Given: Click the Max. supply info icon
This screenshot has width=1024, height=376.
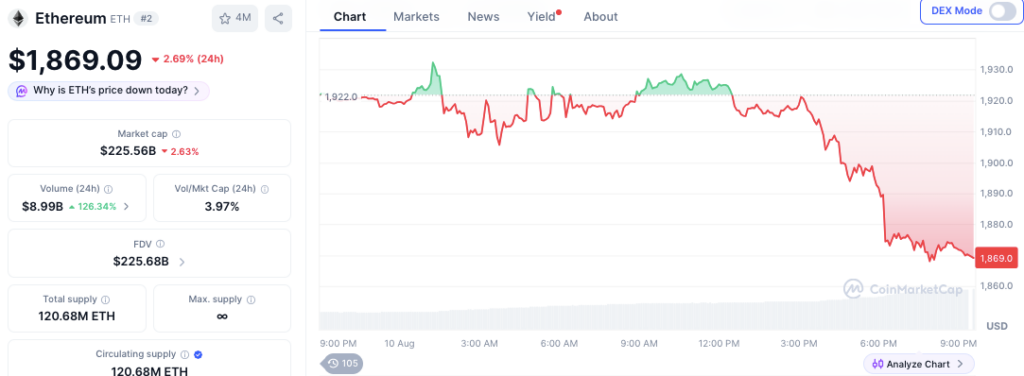Looking at the screenshot, I should click(x=251, y=300).
